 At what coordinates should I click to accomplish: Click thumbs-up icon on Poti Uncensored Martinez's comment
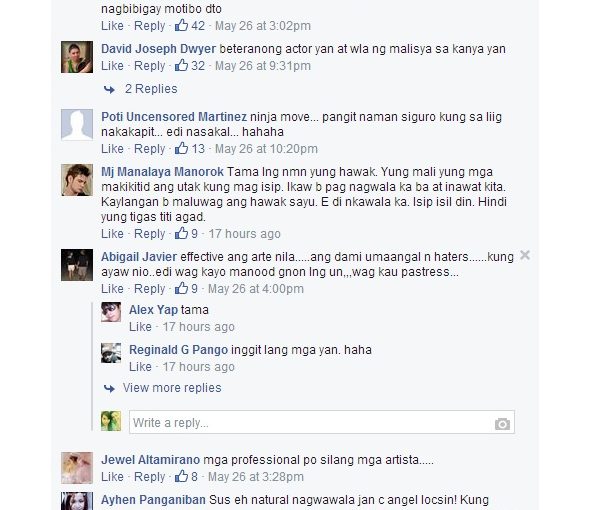[181, 148]
